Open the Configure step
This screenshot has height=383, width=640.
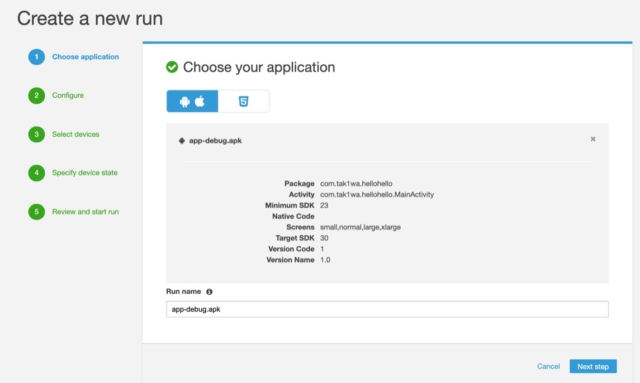pos(68,96)
